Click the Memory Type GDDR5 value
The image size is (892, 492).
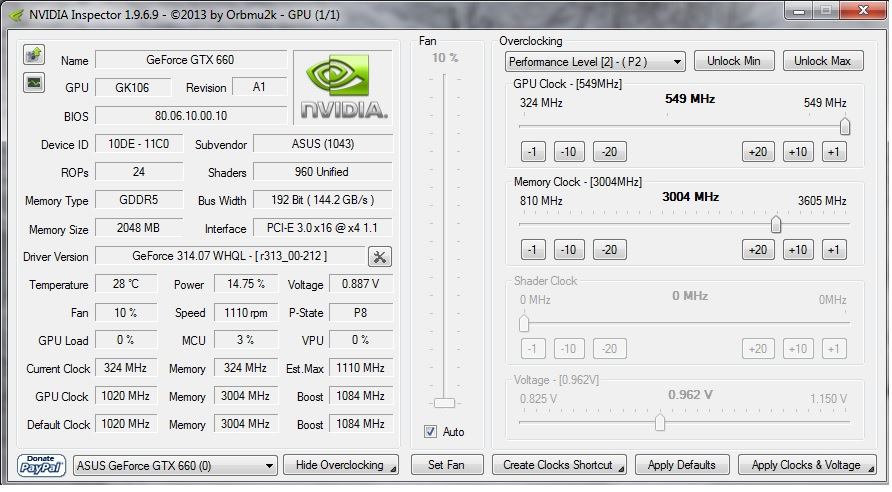(139, 200)
